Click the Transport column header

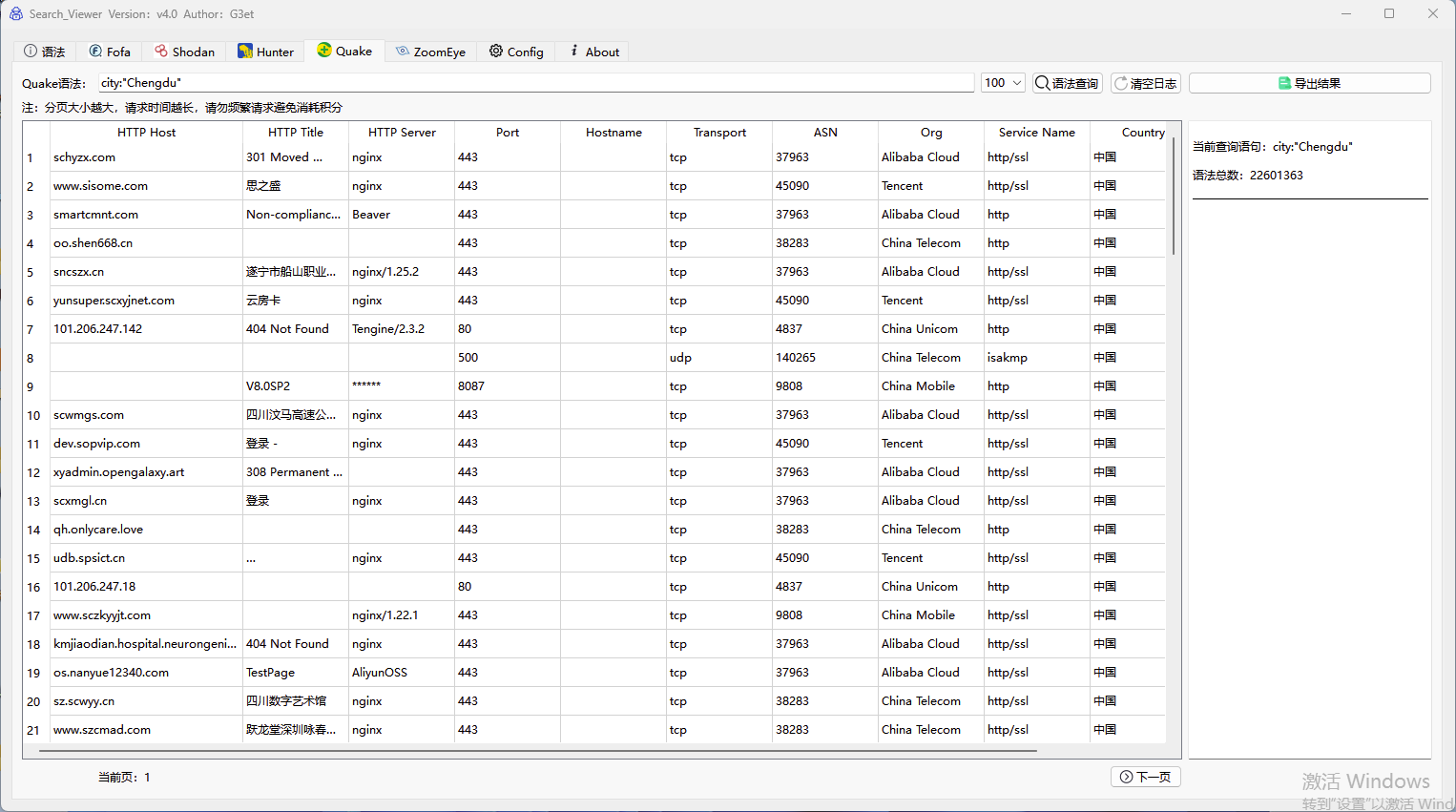(x=719, y=133)
